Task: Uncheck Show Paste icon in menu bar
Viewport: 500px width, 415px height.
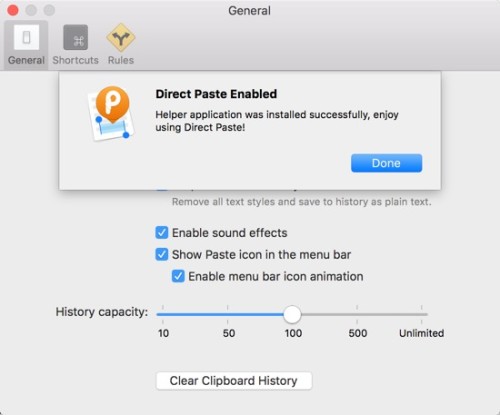Action: 162,255
